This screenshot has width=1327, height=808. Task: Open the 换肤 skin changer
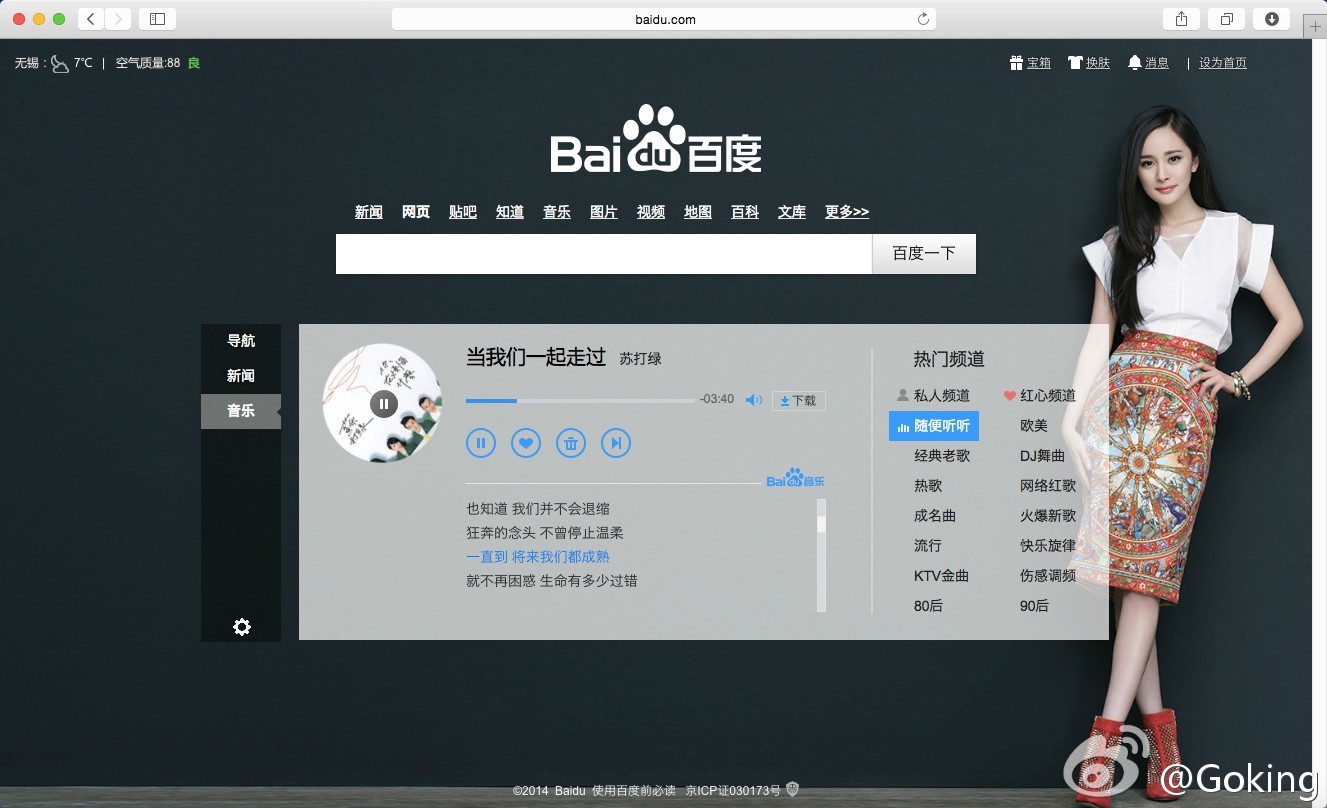tap(1089, 62)
